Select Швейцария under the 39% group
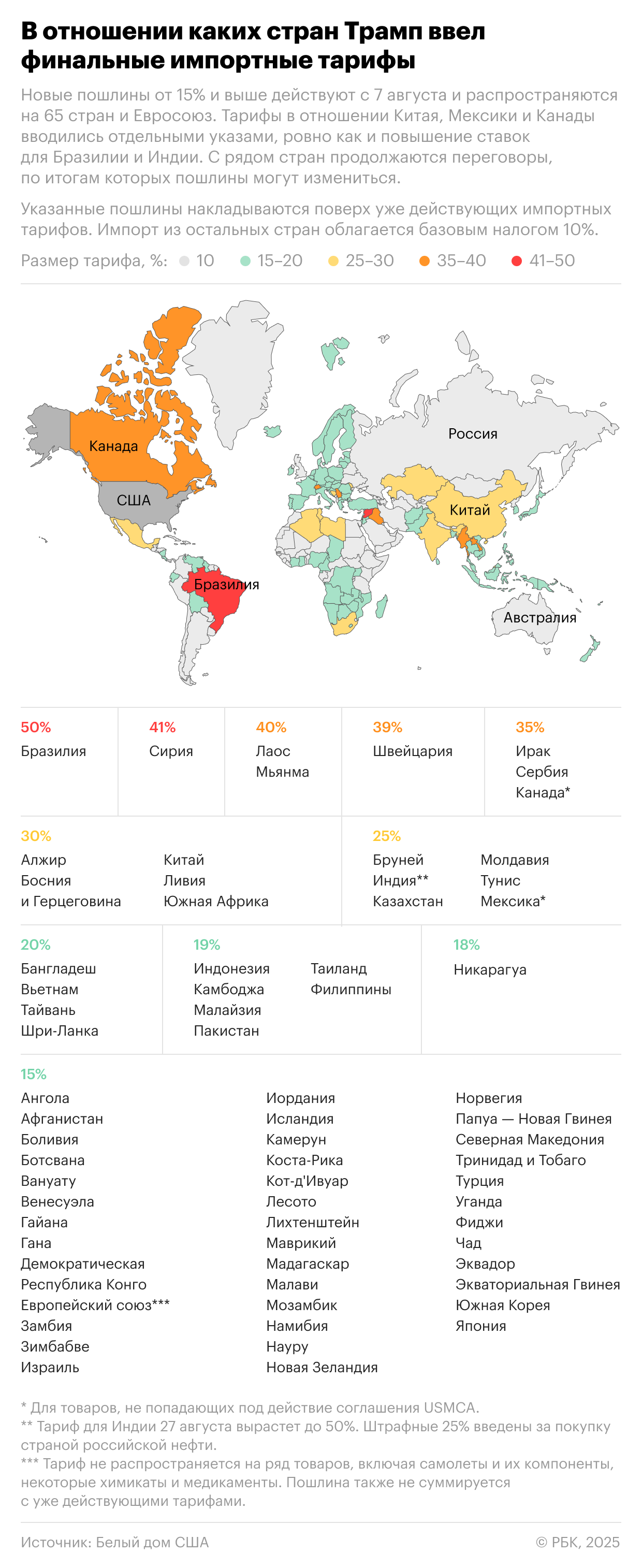 [412, 751]
